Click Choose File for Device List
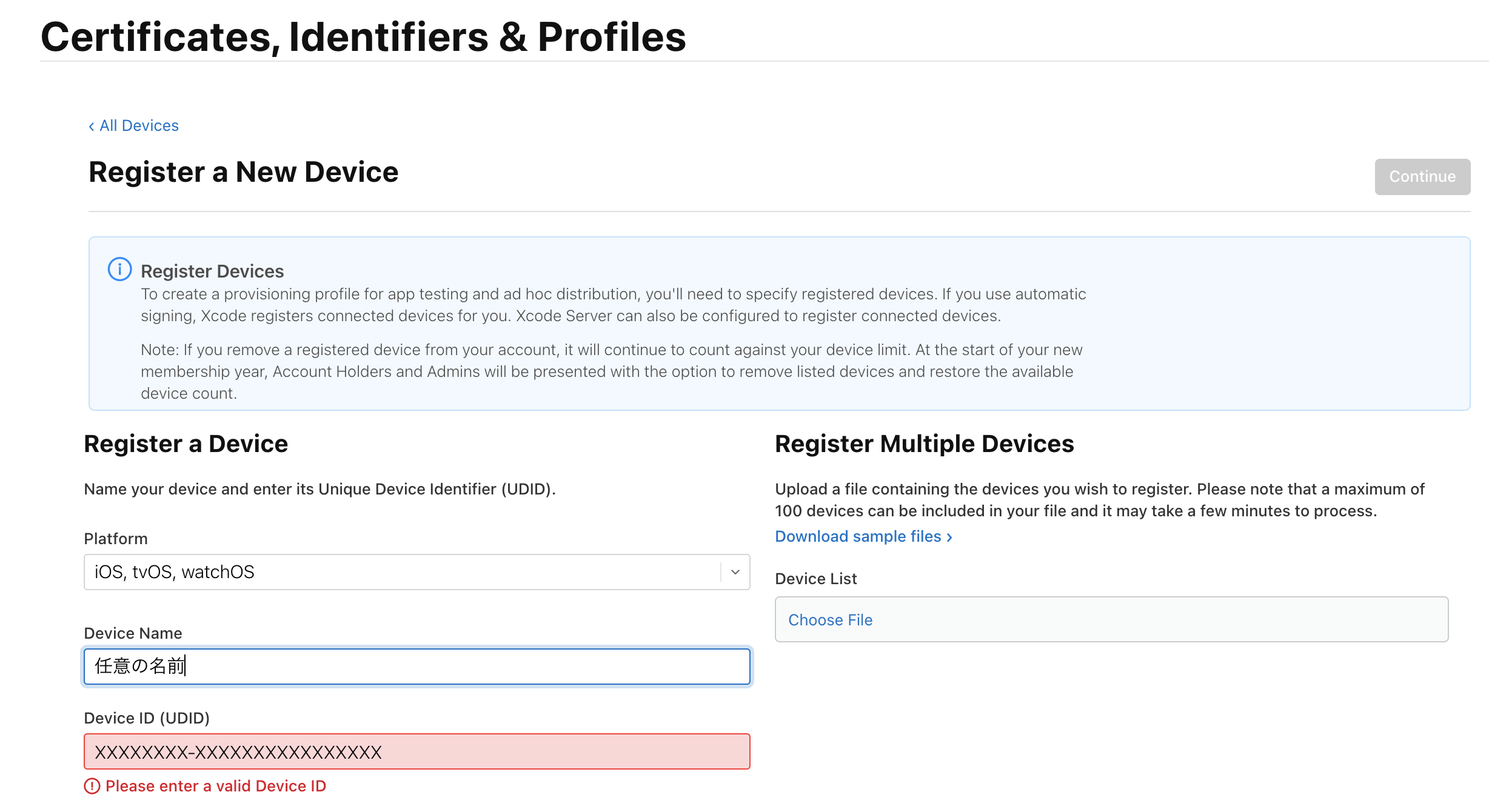 (830, 620)
